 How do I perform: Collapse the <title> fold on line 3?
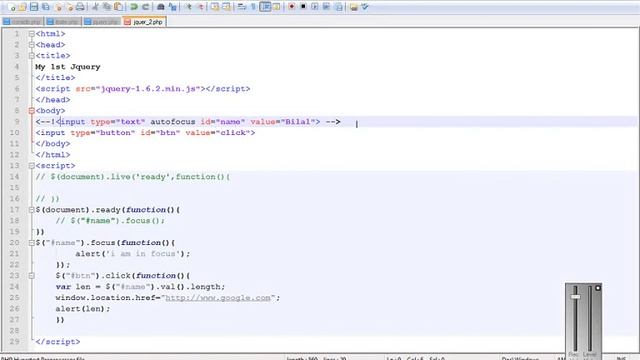[x=31, y=56]
